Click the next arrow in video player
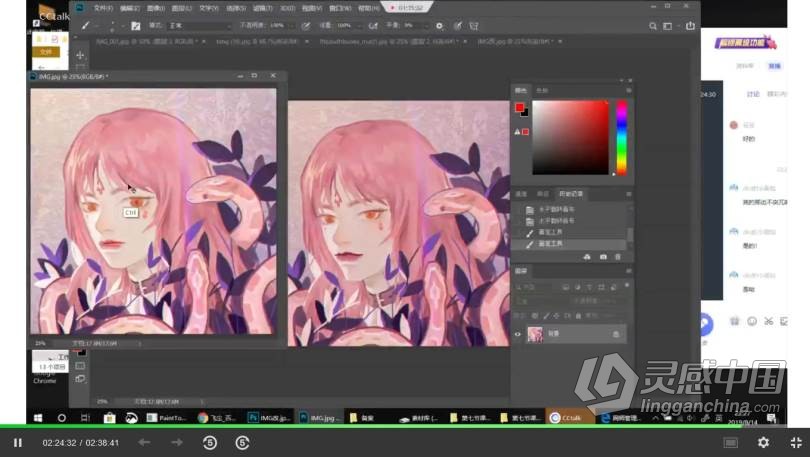 tap(177, 443)
